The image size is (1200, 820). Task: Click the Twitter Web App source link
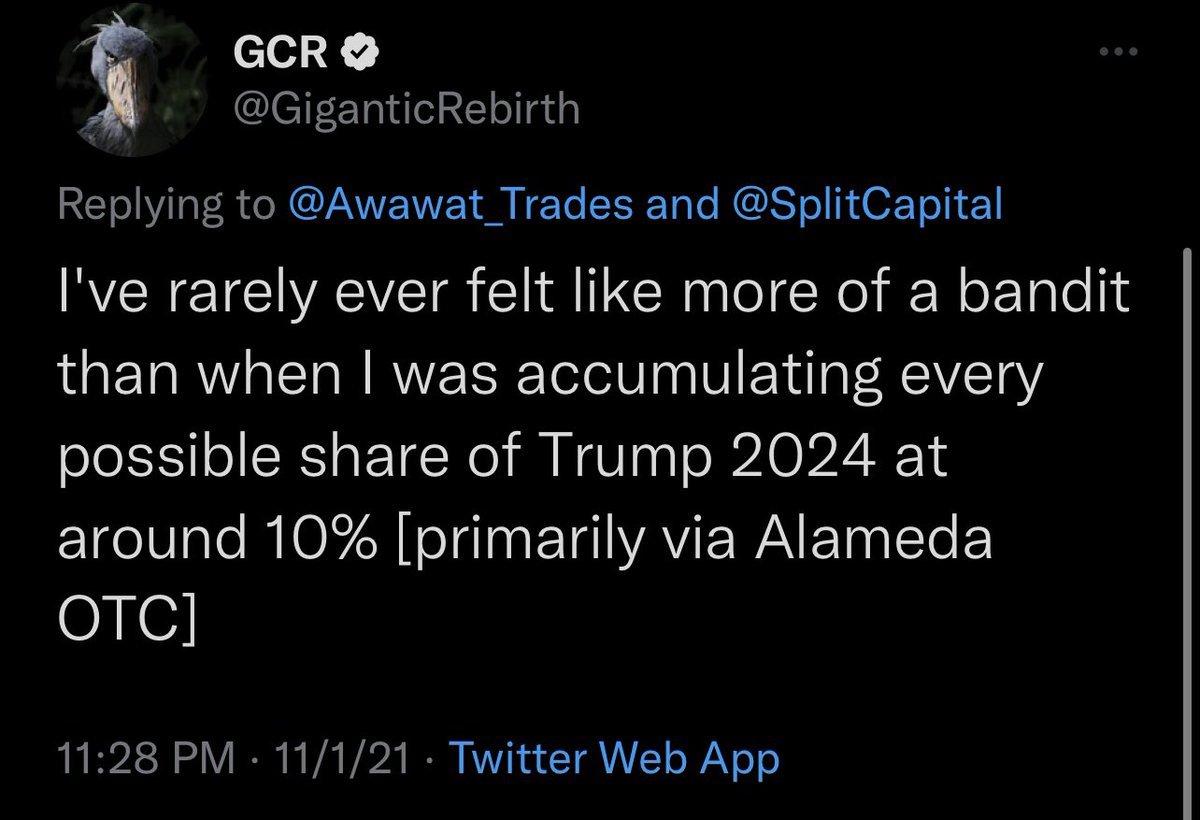pos(614,760)
